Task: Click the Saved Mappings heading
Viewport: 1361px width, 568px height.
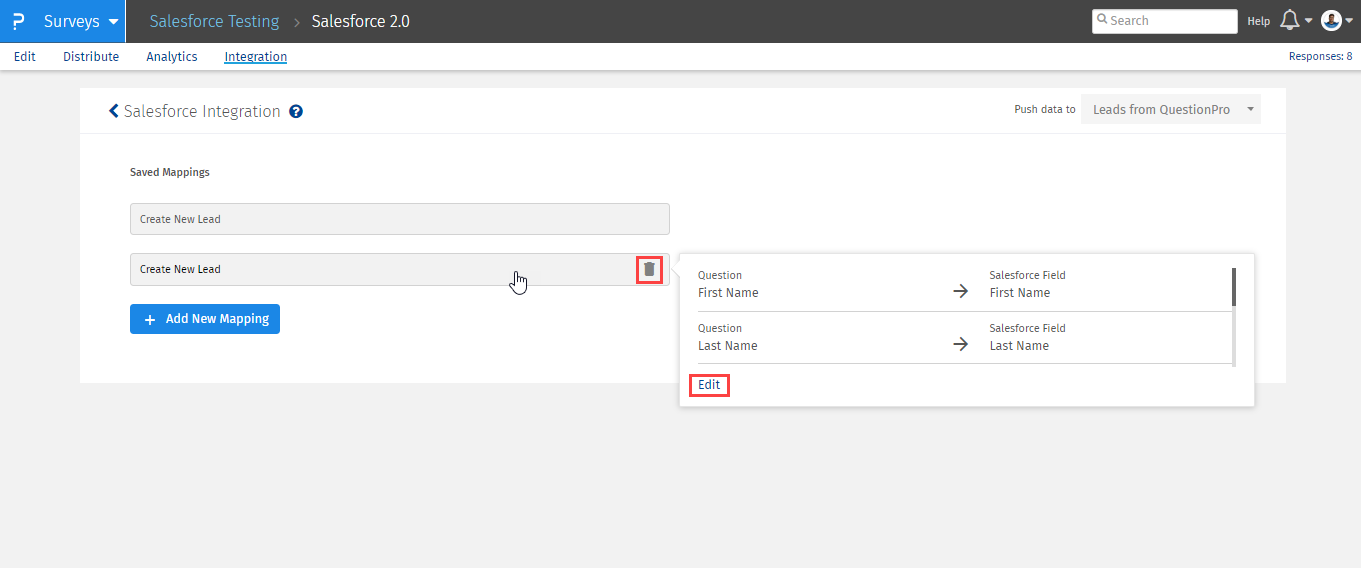Action: point(170,172)
